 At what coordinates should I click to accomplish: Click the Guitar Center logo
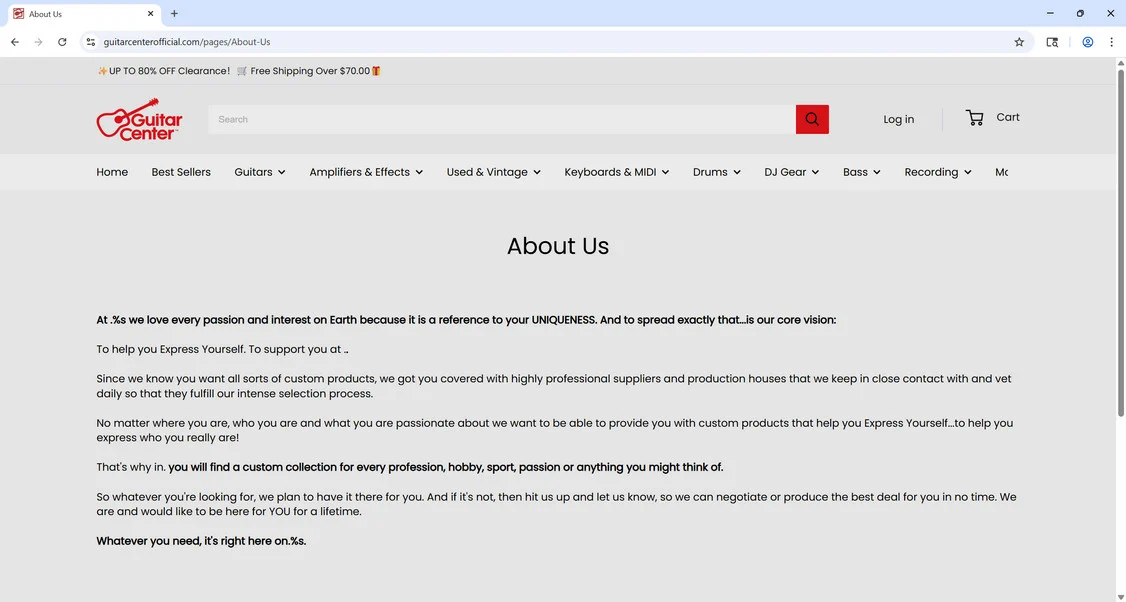[139, 119]
